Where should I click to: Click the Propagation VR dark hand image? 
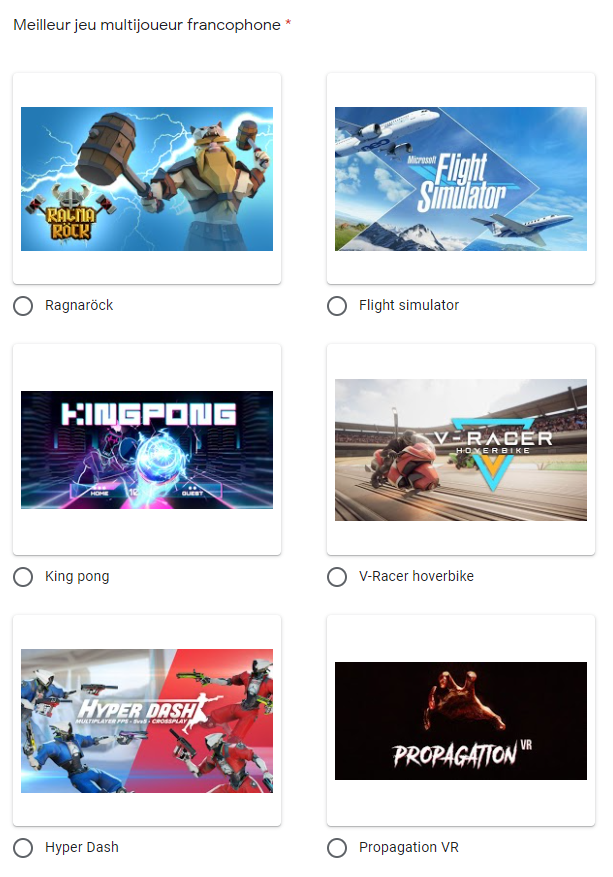(461, 721)
